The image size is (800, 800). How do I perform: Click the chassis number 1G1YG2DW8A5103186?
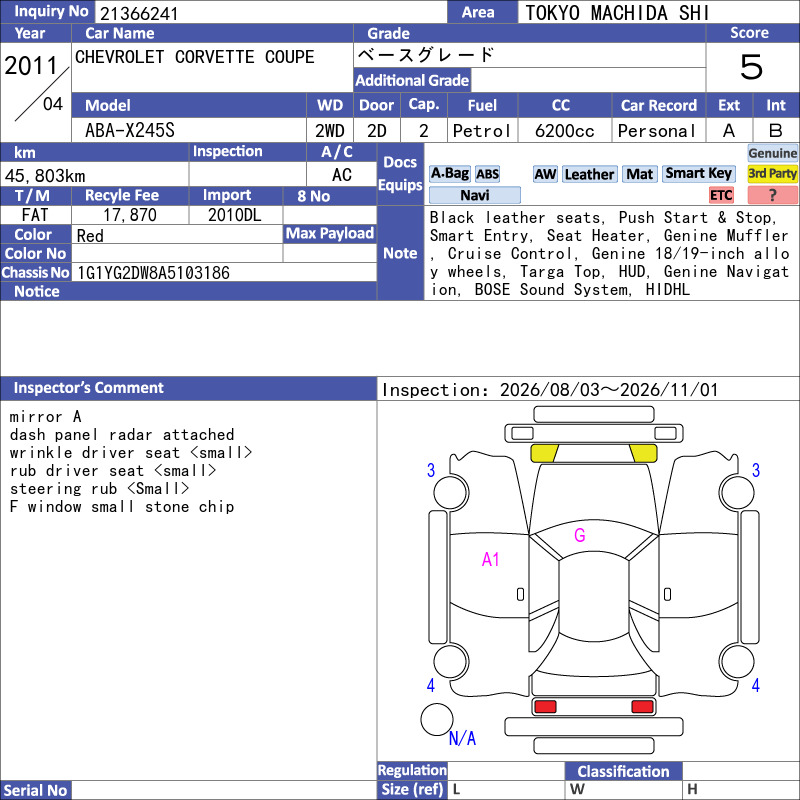(153, 273)
